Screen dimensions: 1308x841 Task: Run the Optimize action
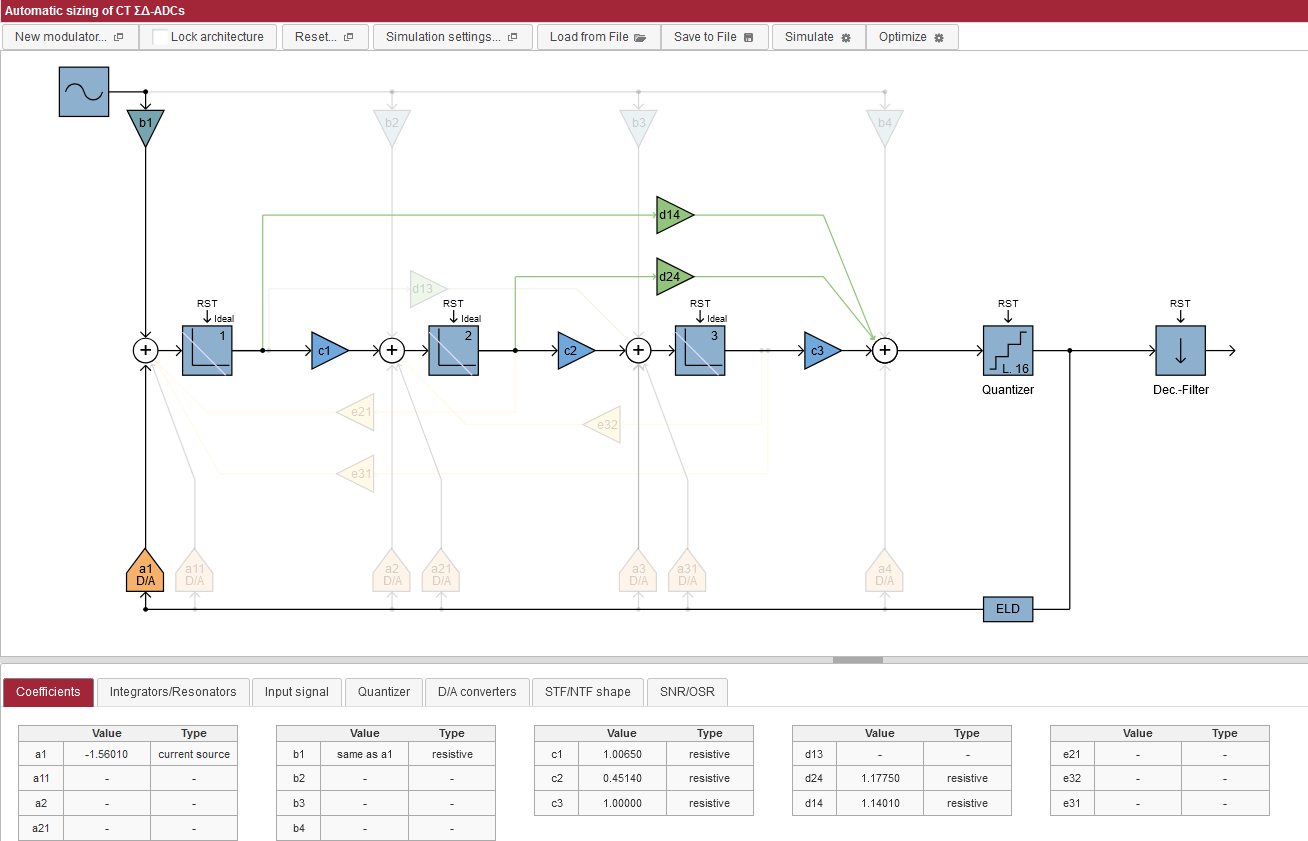(x=911, y=37)
